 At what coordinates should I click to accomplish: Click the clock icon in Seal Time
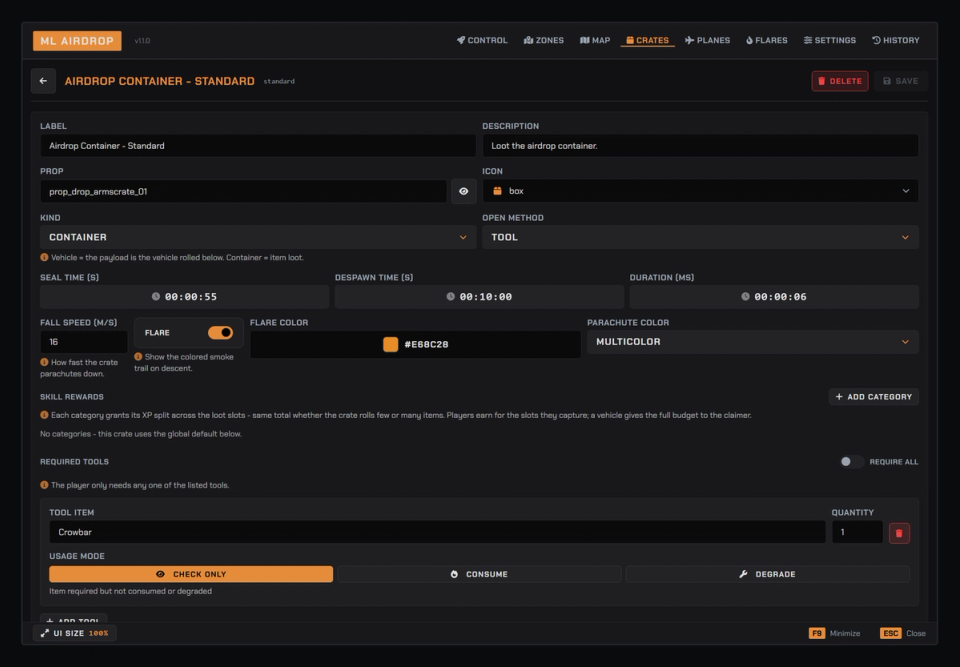(x=156, y=296)
